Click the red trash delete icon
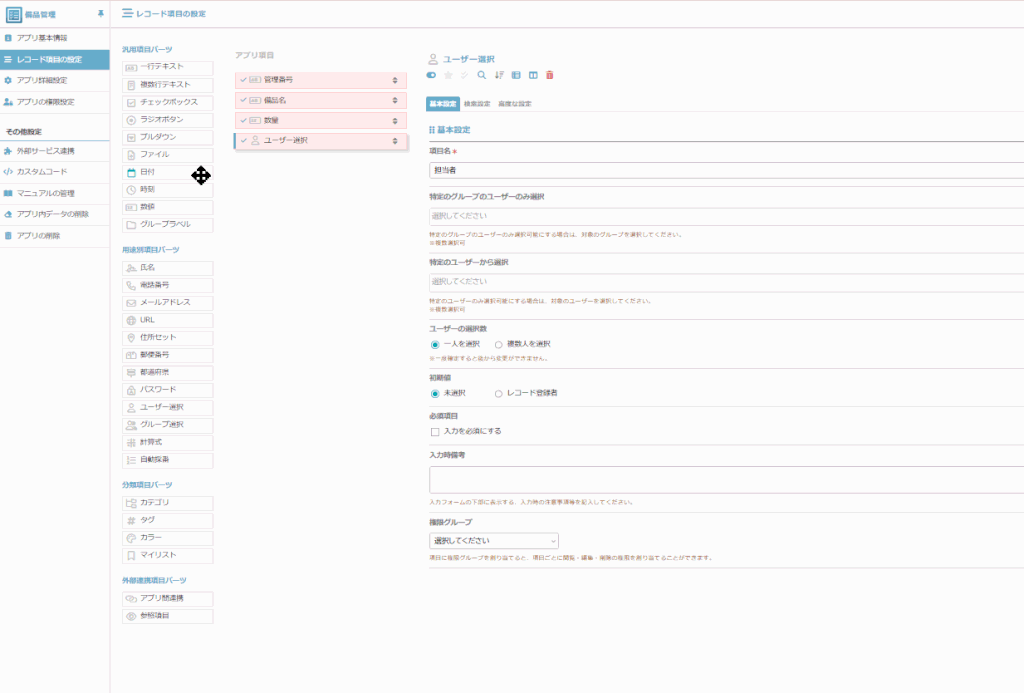The image size is (1024, 693). coord(549,75)
